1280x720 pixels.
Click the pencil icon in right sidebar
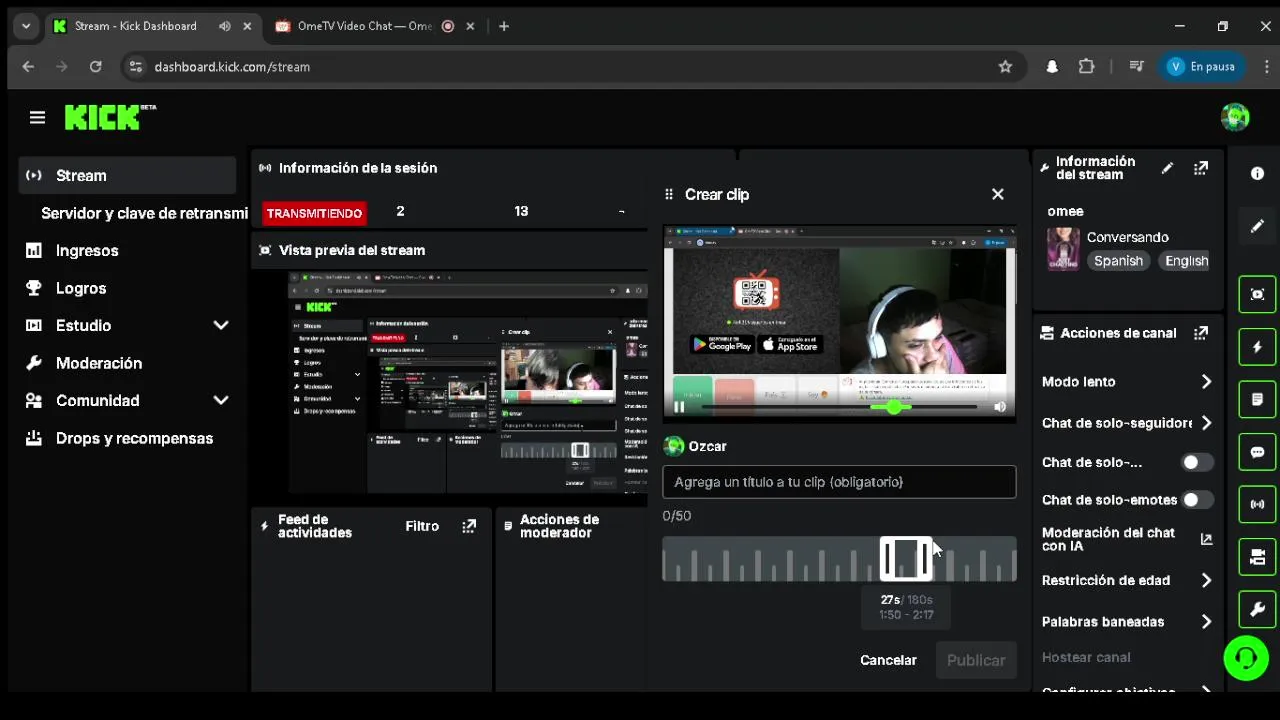[1257, 226]
